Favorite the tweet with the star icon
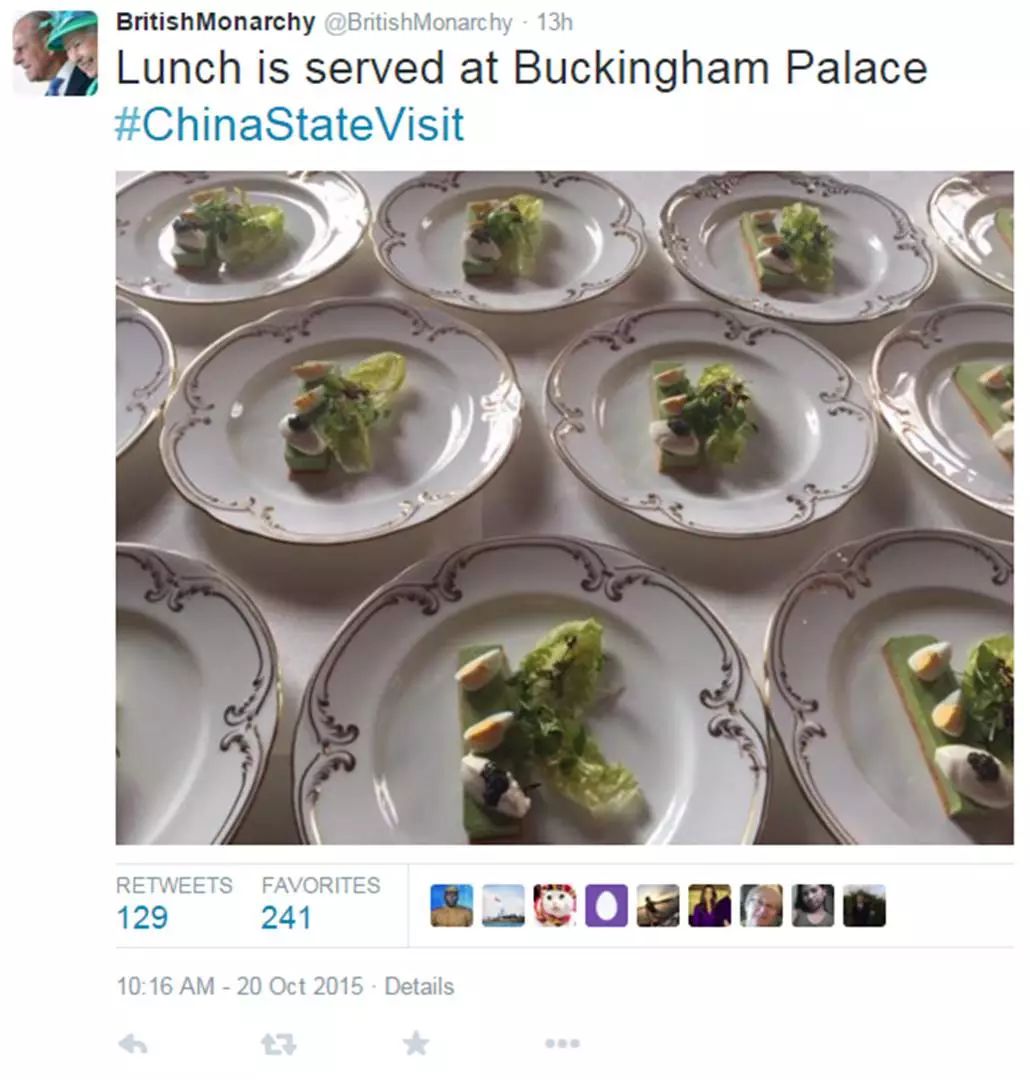1030x1080 pixels. coord(415,1043)
